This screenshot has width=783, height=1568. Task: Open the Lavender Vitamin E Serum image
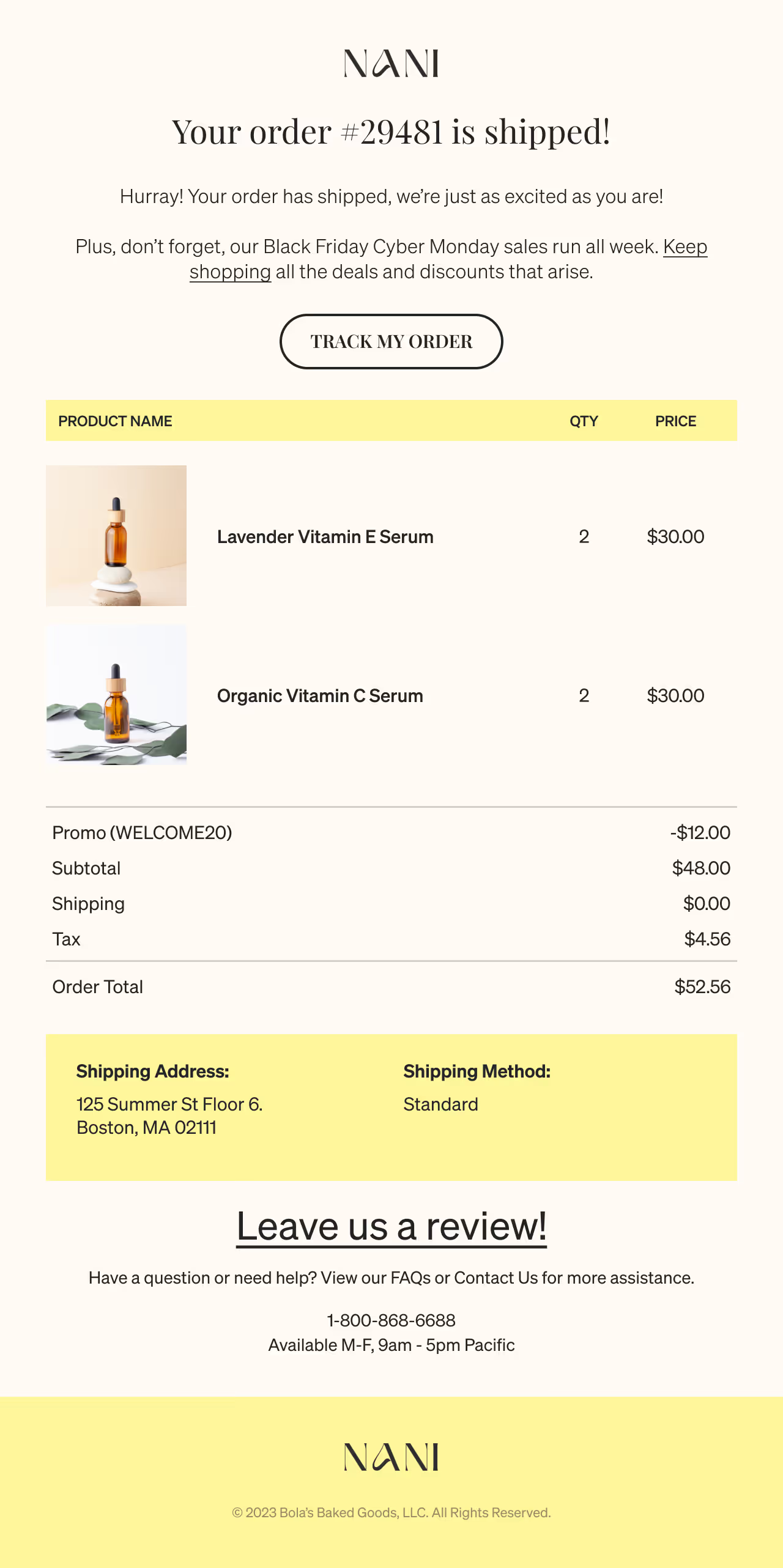pyautogui.click(x=116, y=536)
